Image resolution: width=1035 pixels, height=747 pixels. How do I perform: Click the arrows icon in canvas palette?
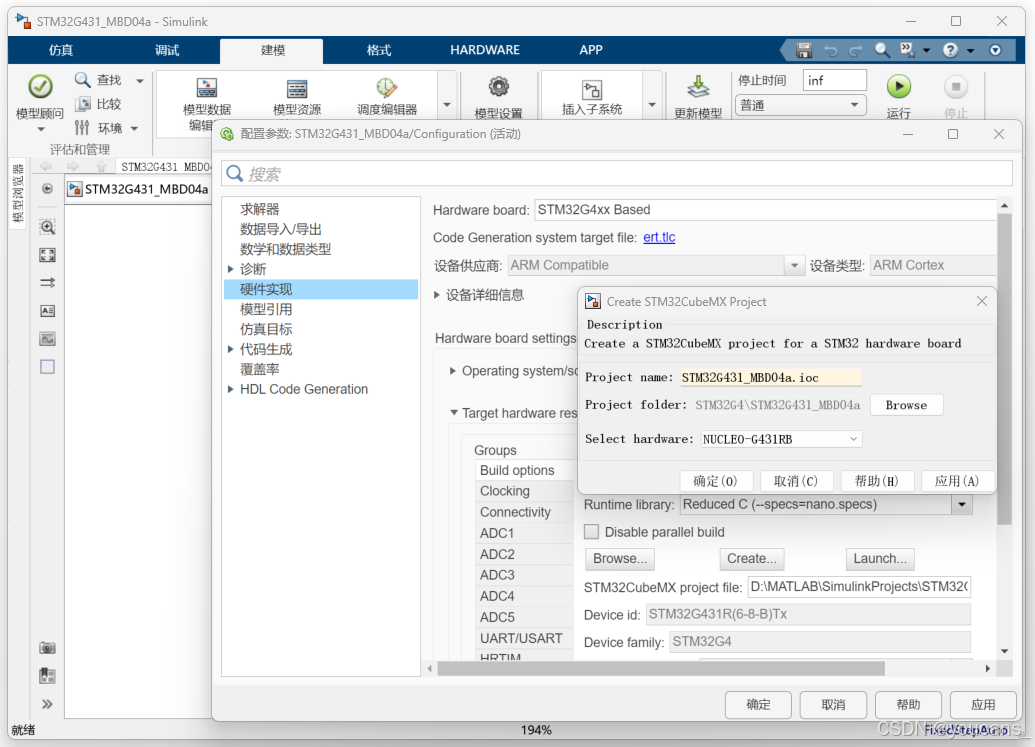[48, 283]
